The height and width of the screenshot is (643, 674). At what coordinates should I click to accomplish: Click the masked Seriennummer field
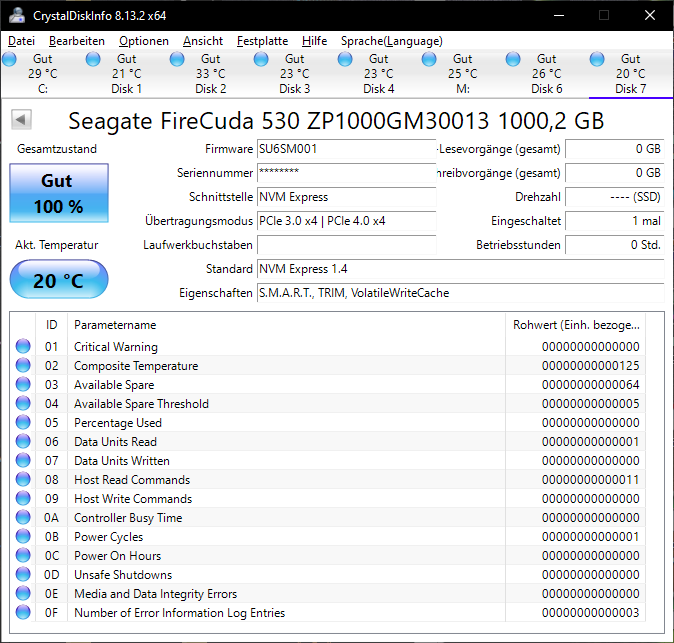346,173
